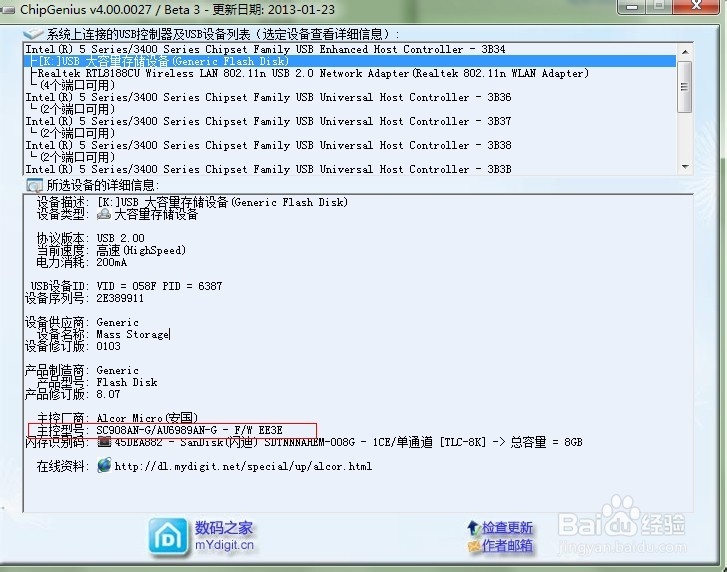Select the Universal Host Controller 3B3B row

350,169
